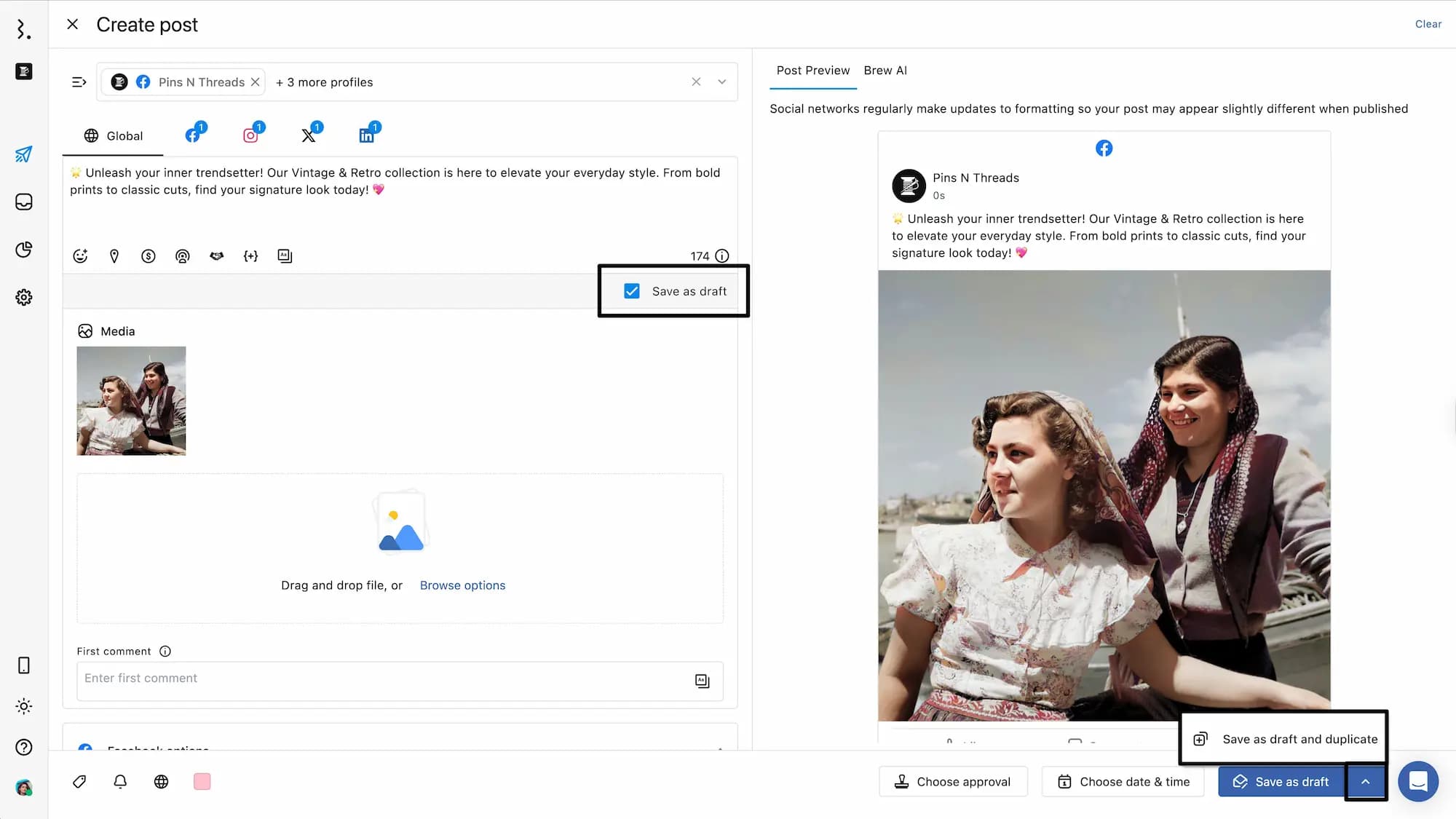Click the emoji picker icon
Screen dimensions: 1456x819
click(x=80, y=256)
